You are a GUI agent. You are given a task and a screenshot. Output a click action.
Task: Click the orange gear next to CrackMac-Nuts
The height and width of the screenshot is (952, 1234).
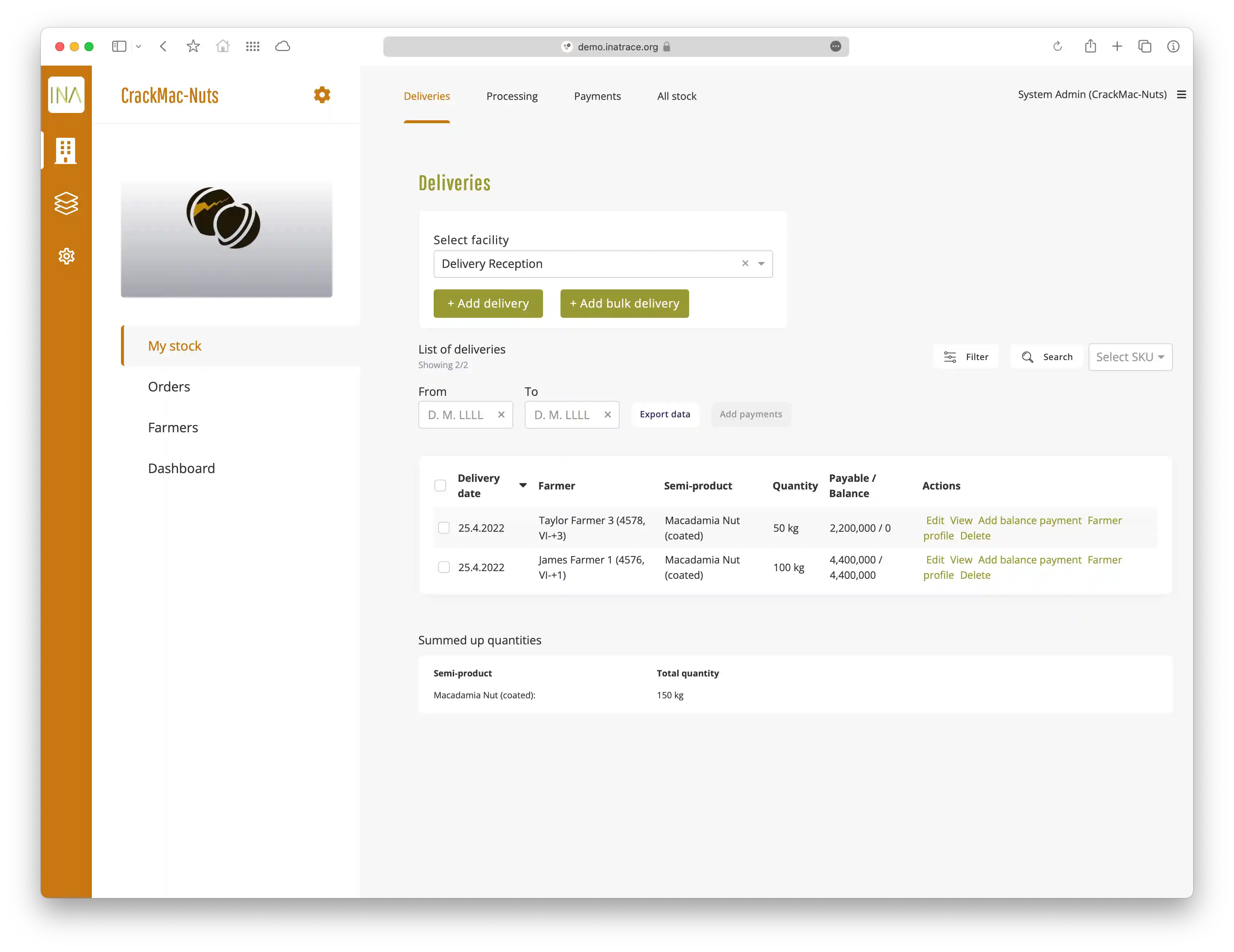(x=322, y=95)
